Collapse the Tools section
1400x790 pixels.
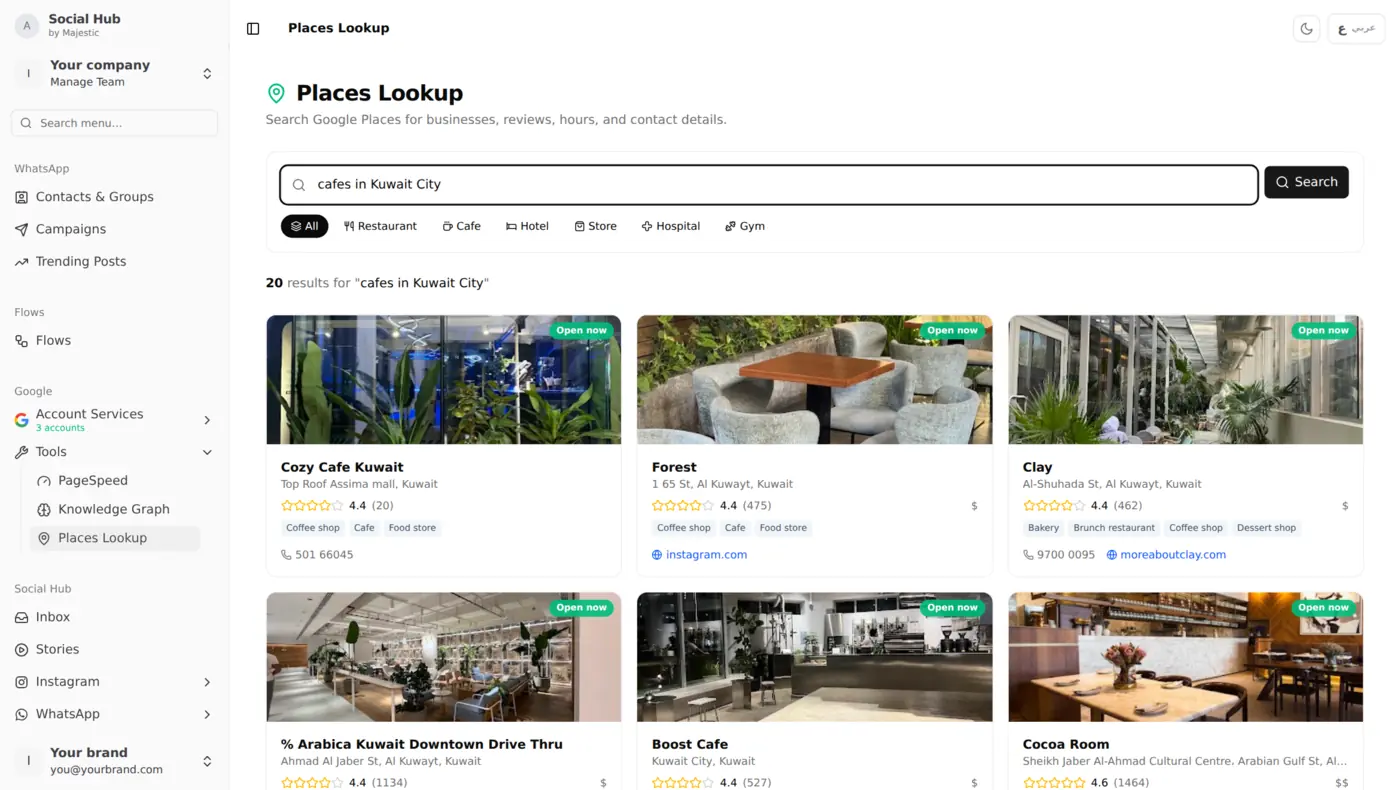click(115, 452)
